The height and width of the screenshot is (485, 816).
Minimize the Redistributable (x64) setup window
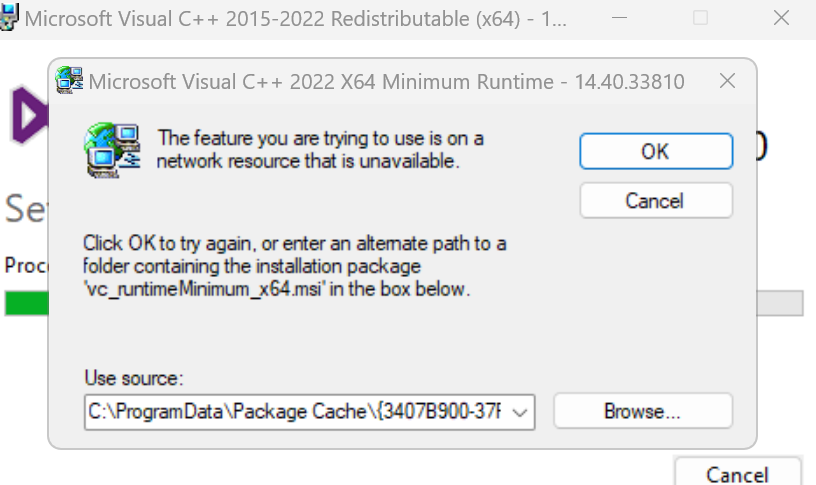[619, 18]
